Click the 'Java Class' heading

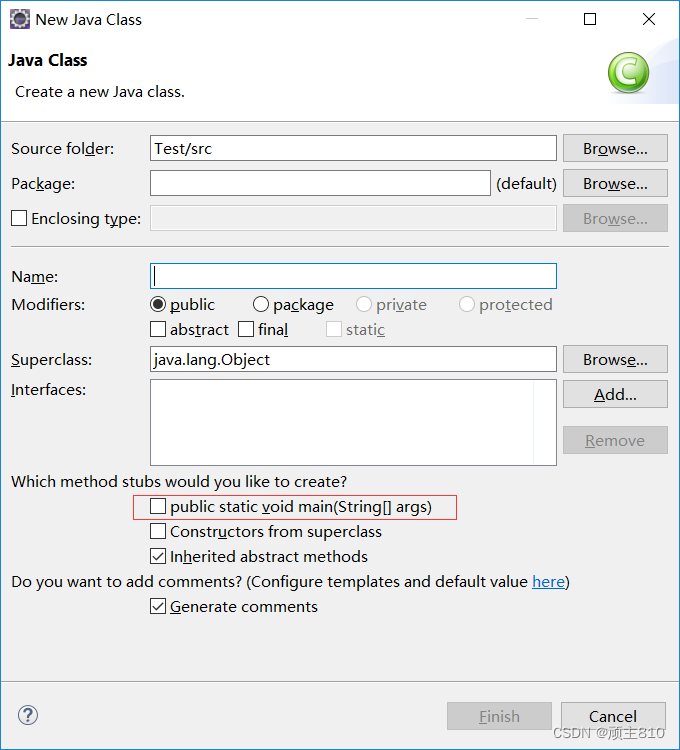click(47, 60)
